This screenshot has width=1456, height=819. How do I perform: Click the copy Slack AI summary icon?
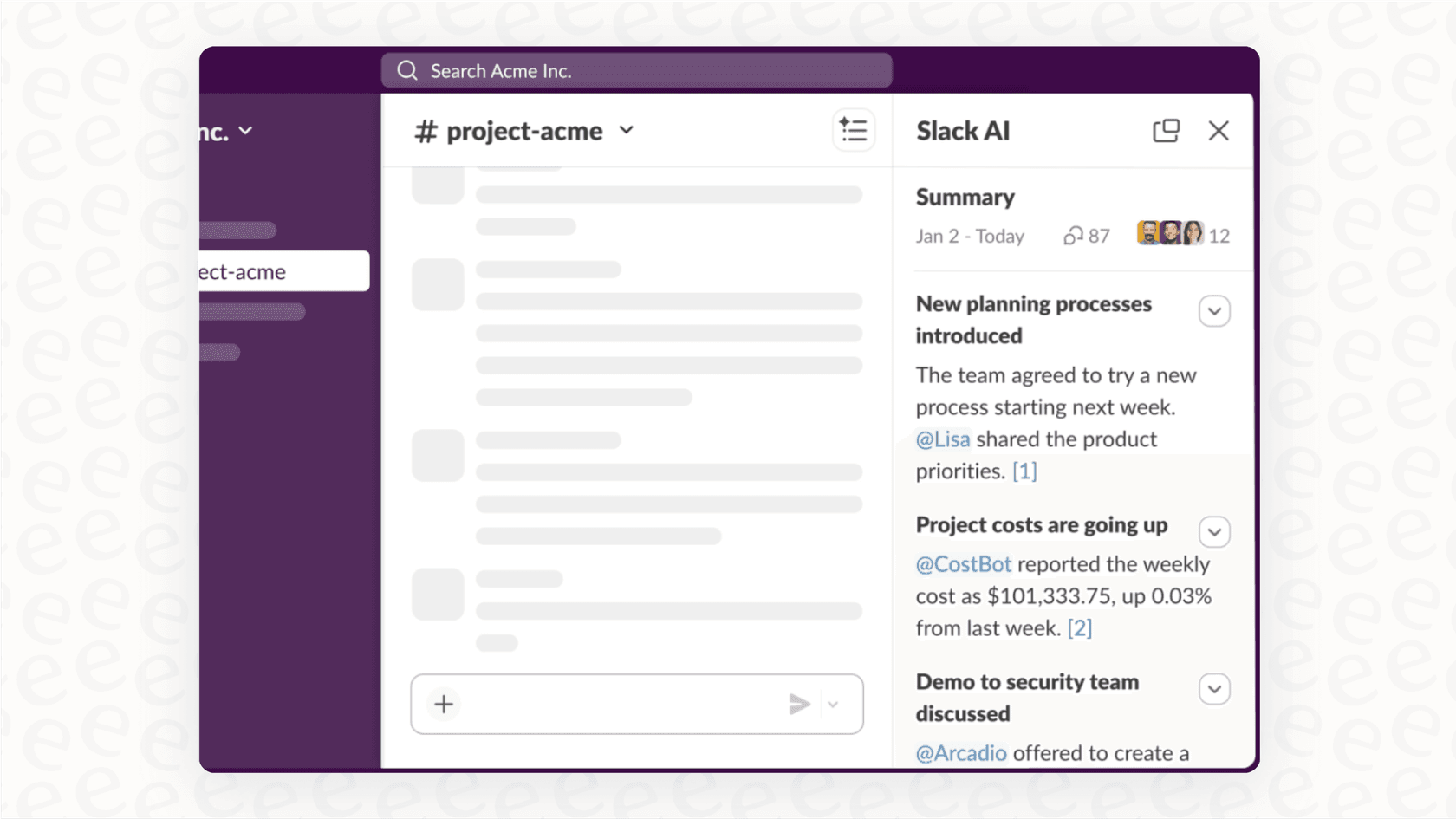(x=1167, y=129)
